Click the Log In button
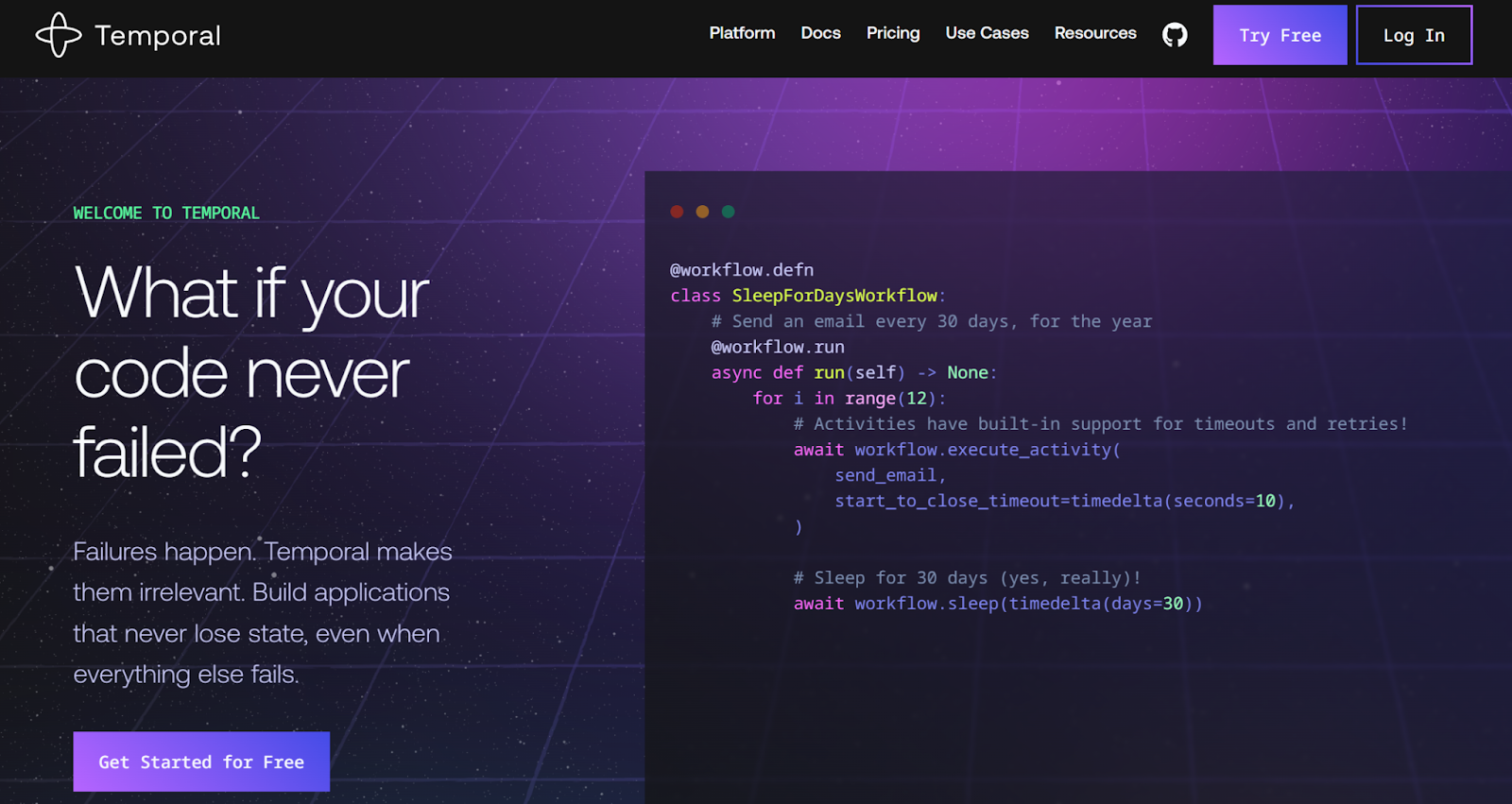This screenshot has height=804, width=1512. (x=1414, y=35)
